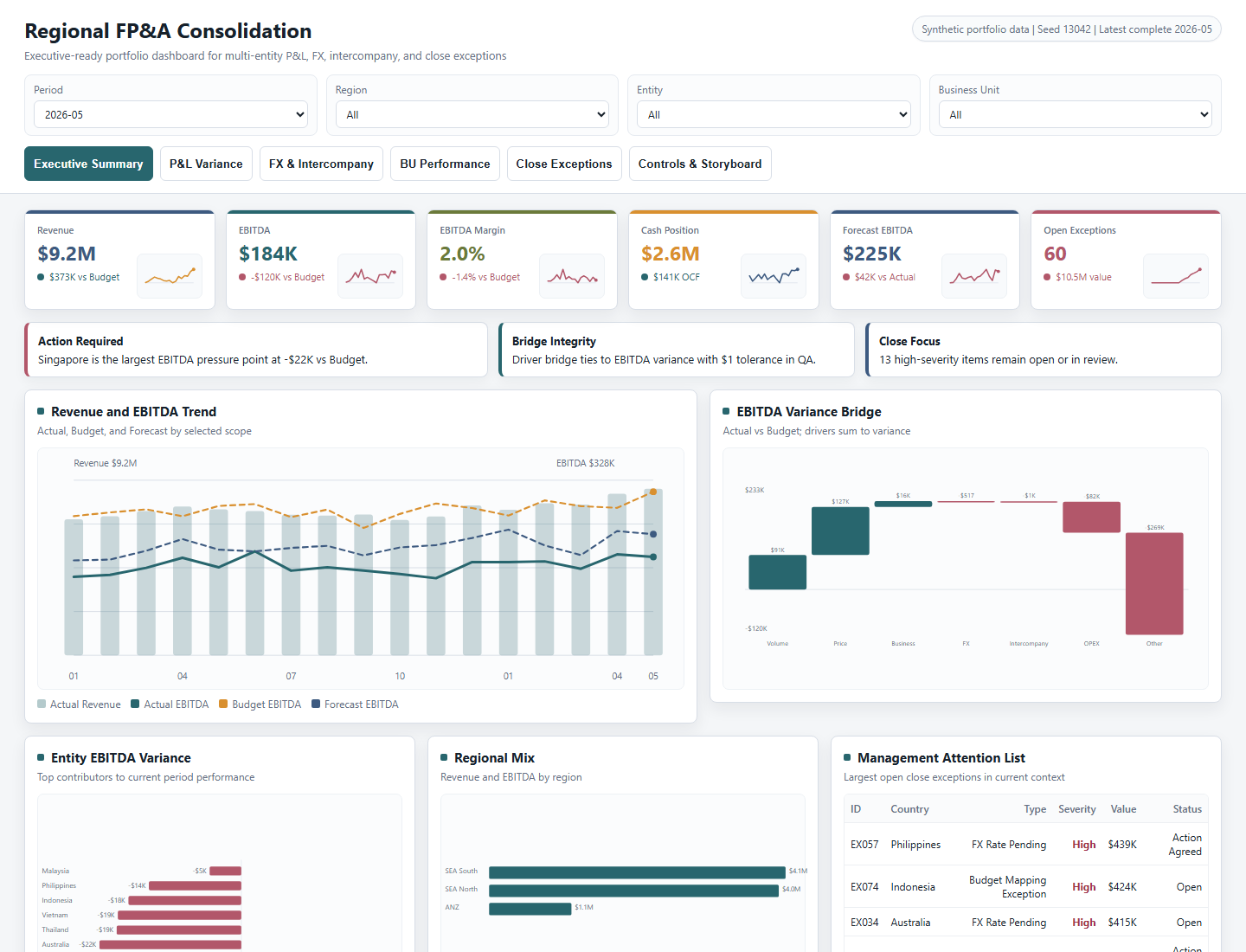Click the Malaysia variance bar
Viewport: 1246px width, 952px height.
(x=225, y=871)
